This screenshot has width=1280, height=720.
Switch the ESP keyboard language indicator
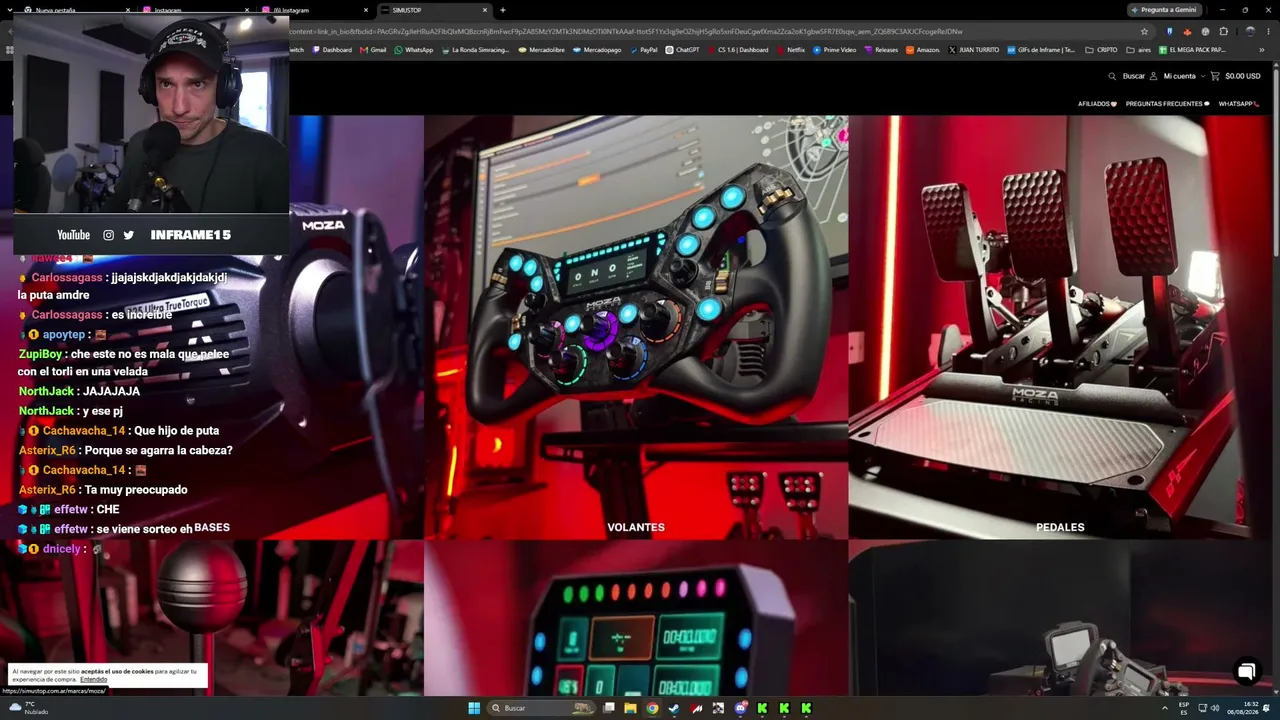1184,708
